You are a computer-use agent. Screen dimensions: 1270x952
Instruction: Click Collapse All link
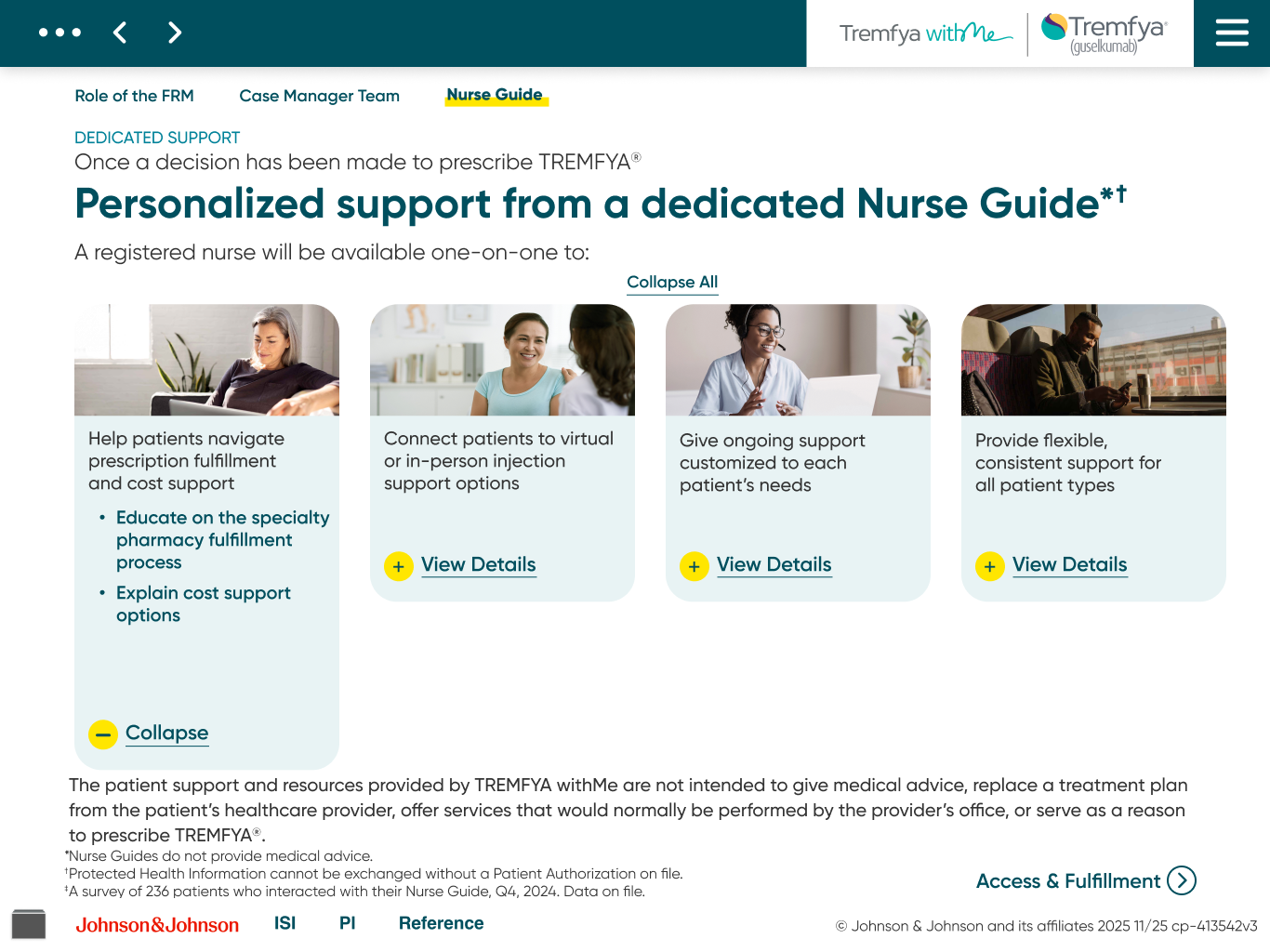pyautogui.click(x=672, y=282)
